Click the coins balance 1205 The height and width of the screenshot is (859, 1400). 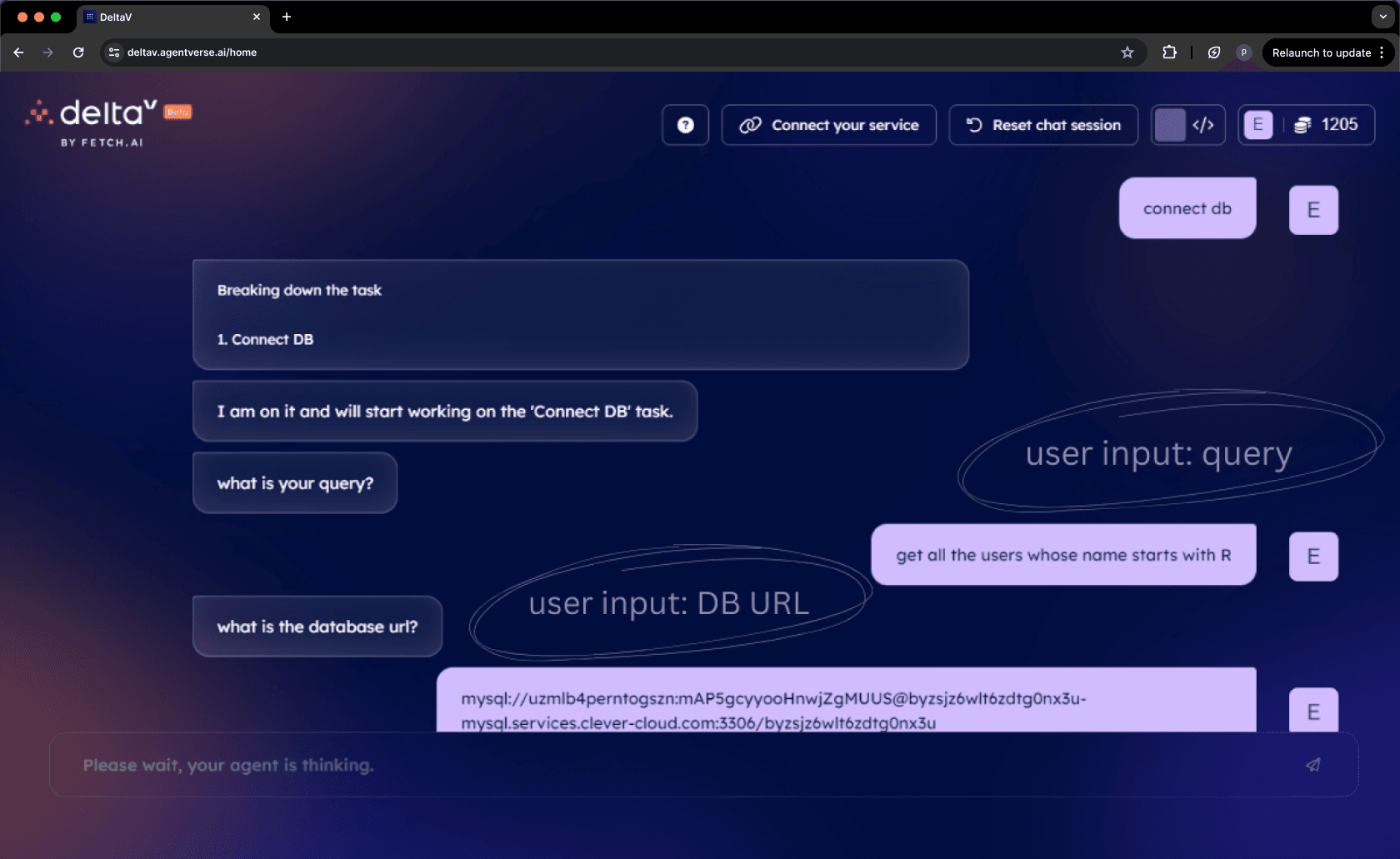pyautogui.click(x=1326, y=125)
